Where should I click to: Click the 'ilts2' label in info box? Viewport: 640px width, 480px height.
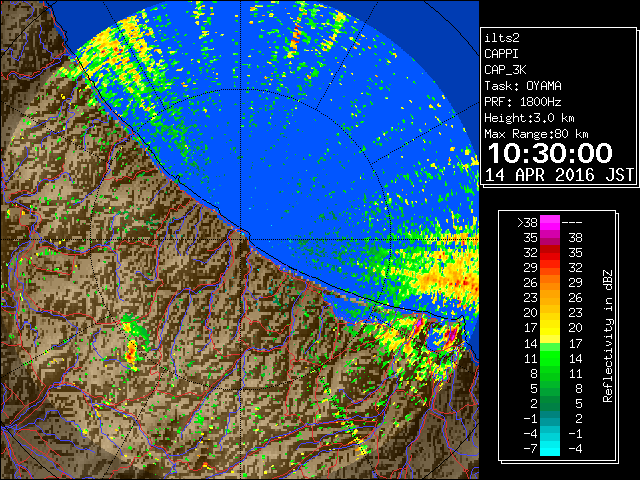coord(502,38)
